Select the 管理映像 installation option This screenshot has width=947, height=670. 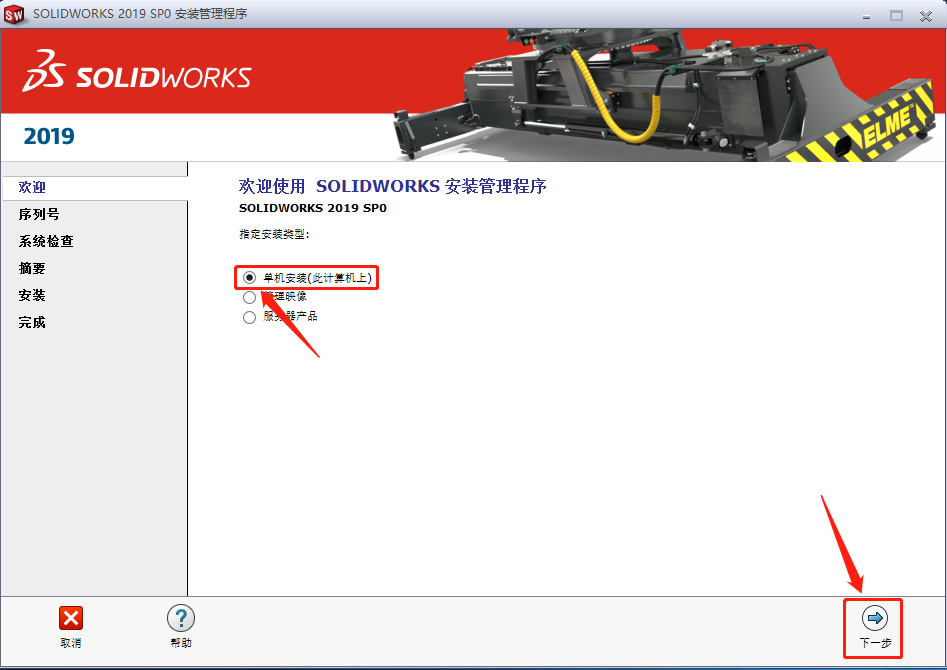click(248, 297)
